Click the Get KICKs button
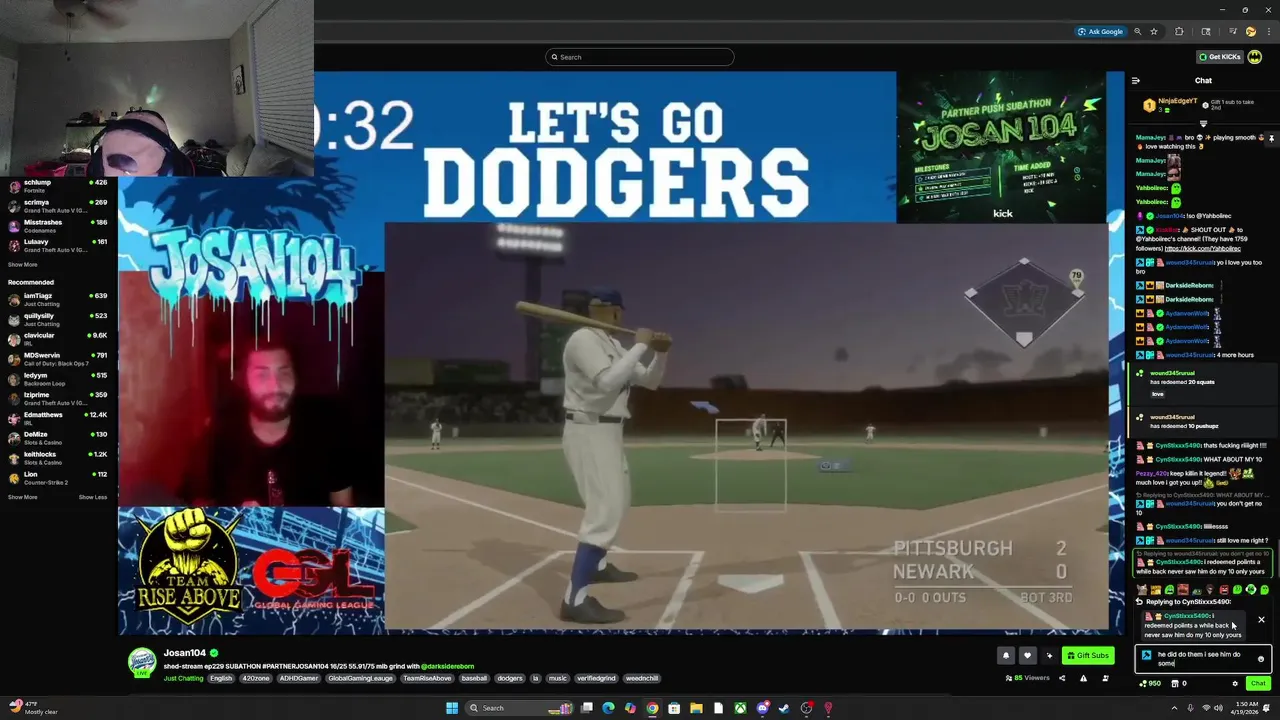This screenshot has width=1280, height=720. pyautogui.click(x=1219, y=57)
